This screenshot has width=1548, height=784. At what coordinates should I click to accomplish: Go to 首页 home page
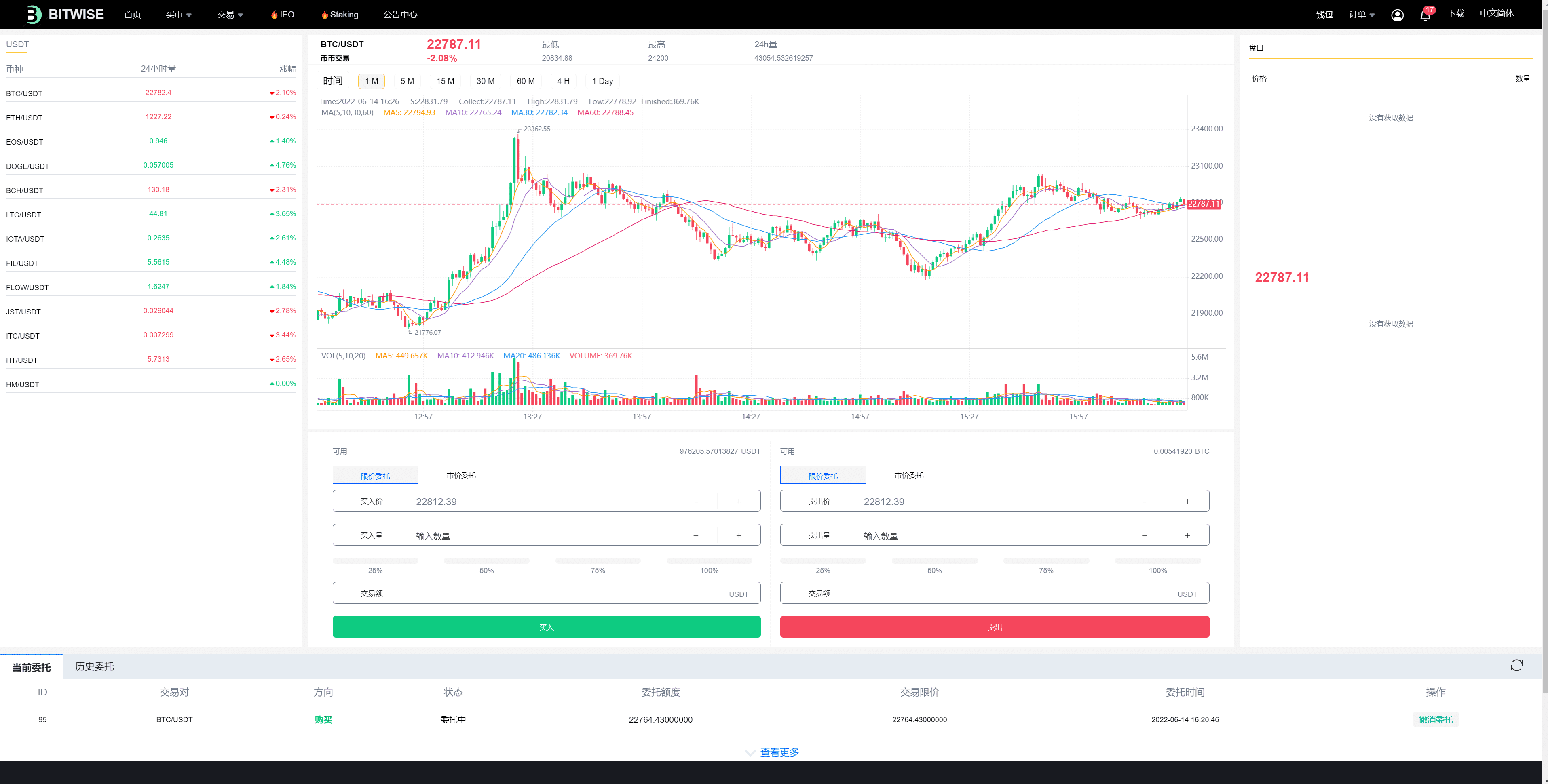[x=132, y=15]
